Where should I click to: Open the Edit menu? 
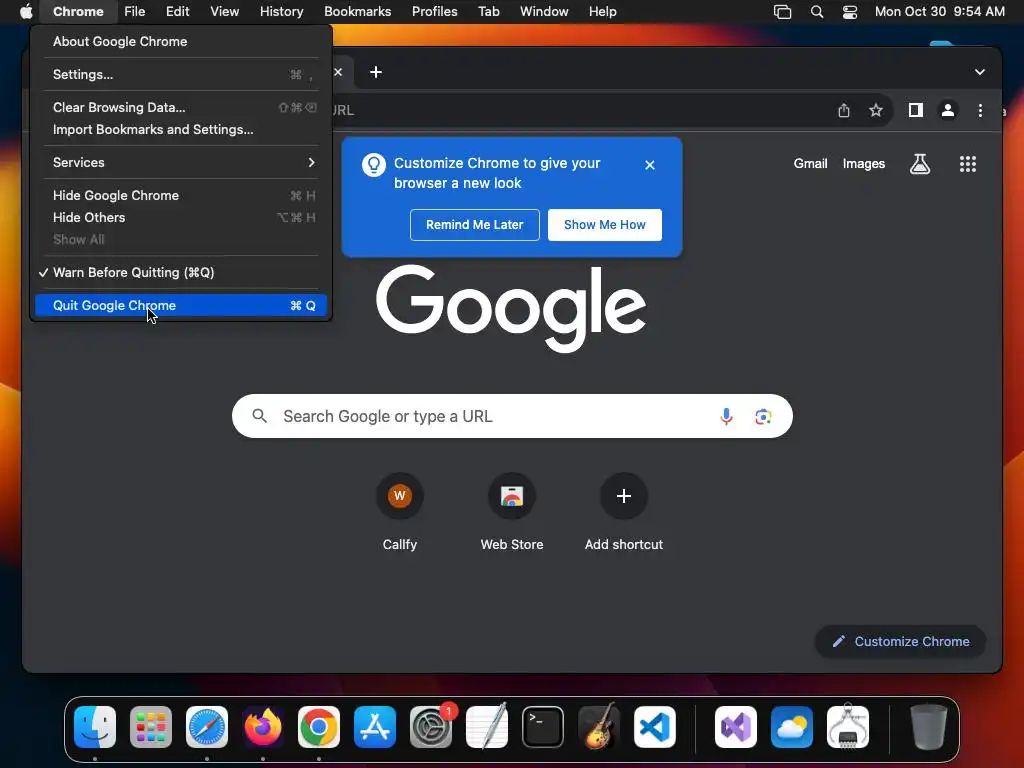177,11
